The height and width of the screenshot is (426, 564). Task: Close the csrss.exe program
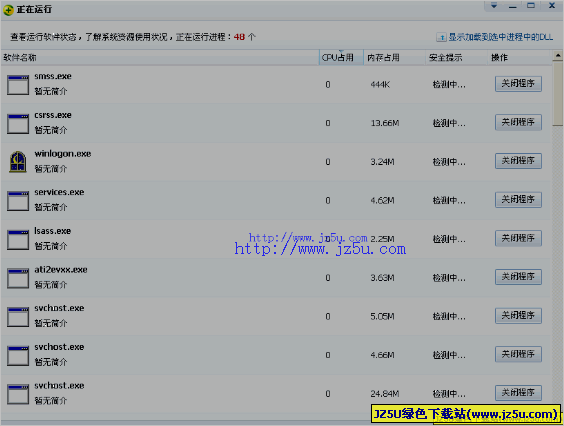(518, 122)
